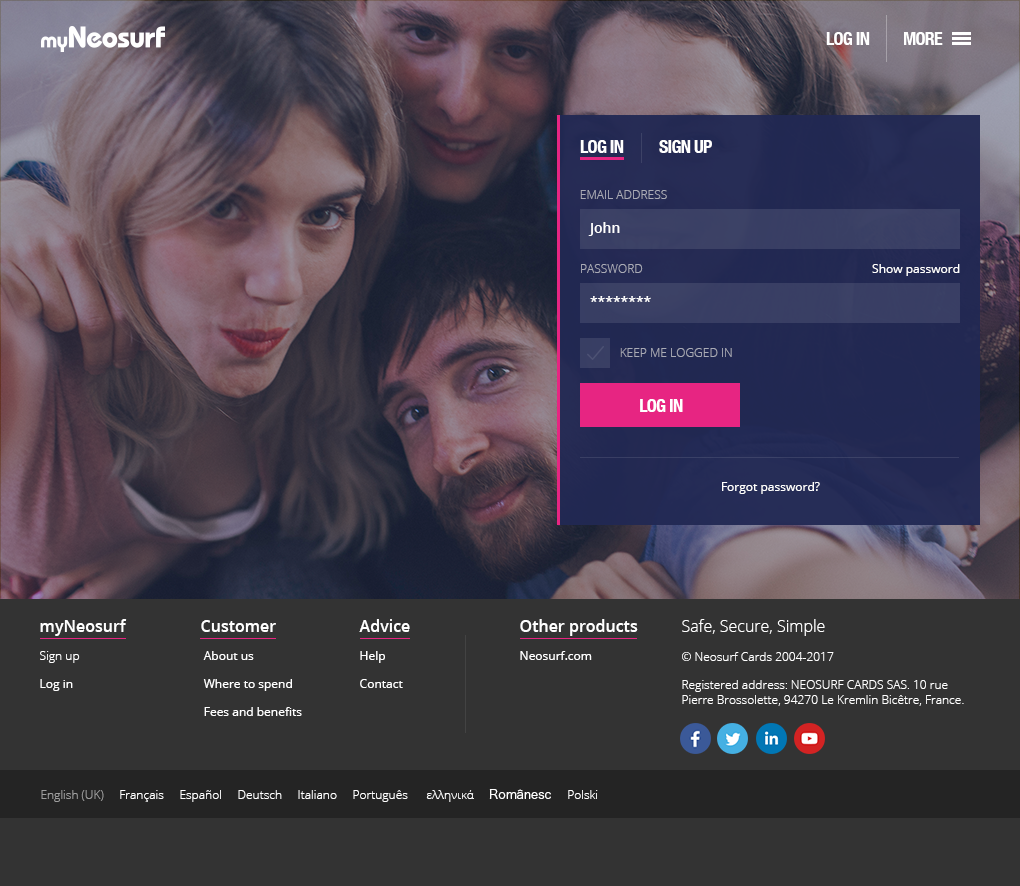The width and height of the screenshot is (1020, 886).
Task: Click the myNeosurf footer heading
Action: [x=83, y=626]
